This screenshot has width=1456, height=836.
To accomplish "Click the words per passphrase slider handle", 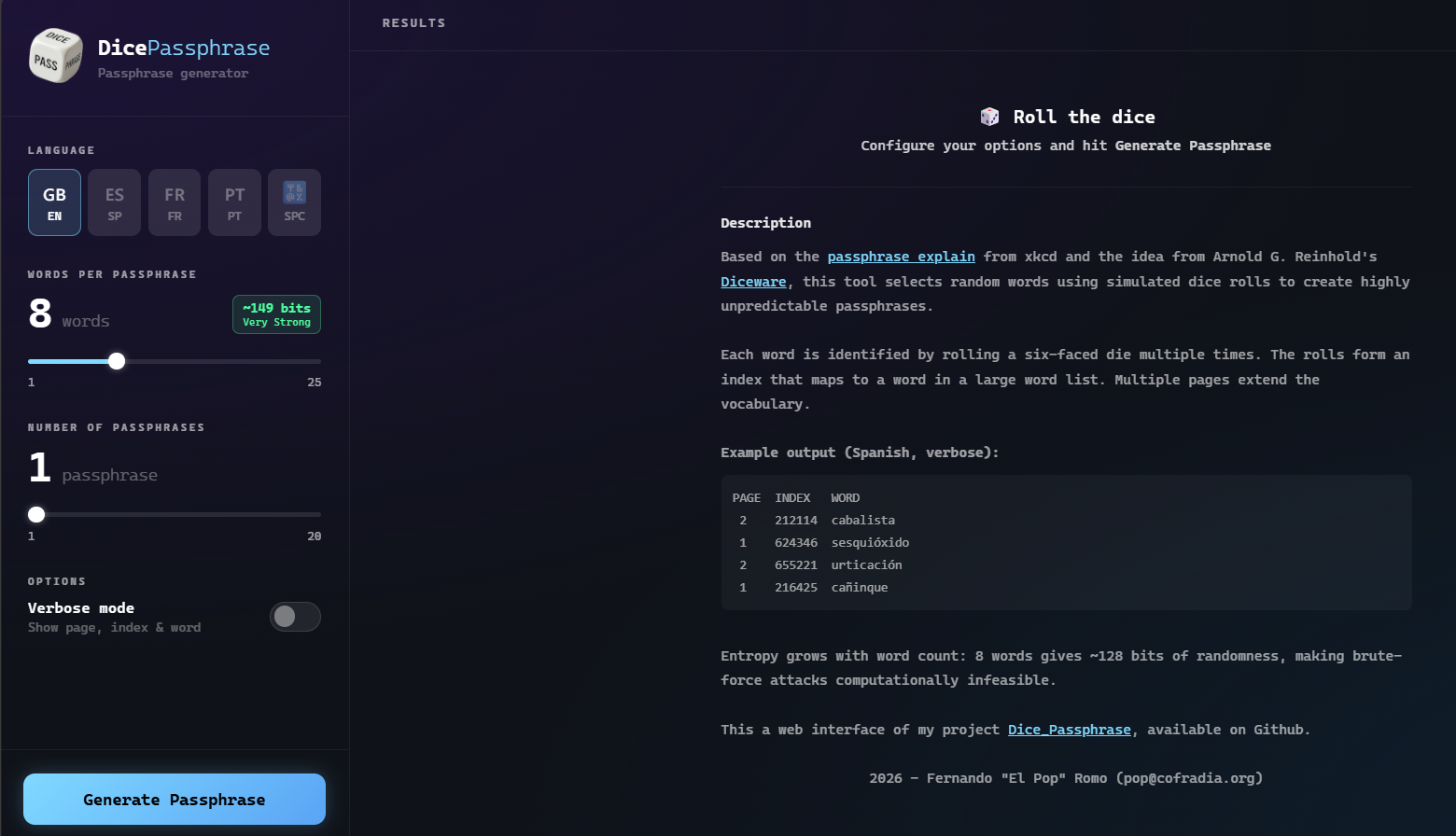I will coord(117,361).
